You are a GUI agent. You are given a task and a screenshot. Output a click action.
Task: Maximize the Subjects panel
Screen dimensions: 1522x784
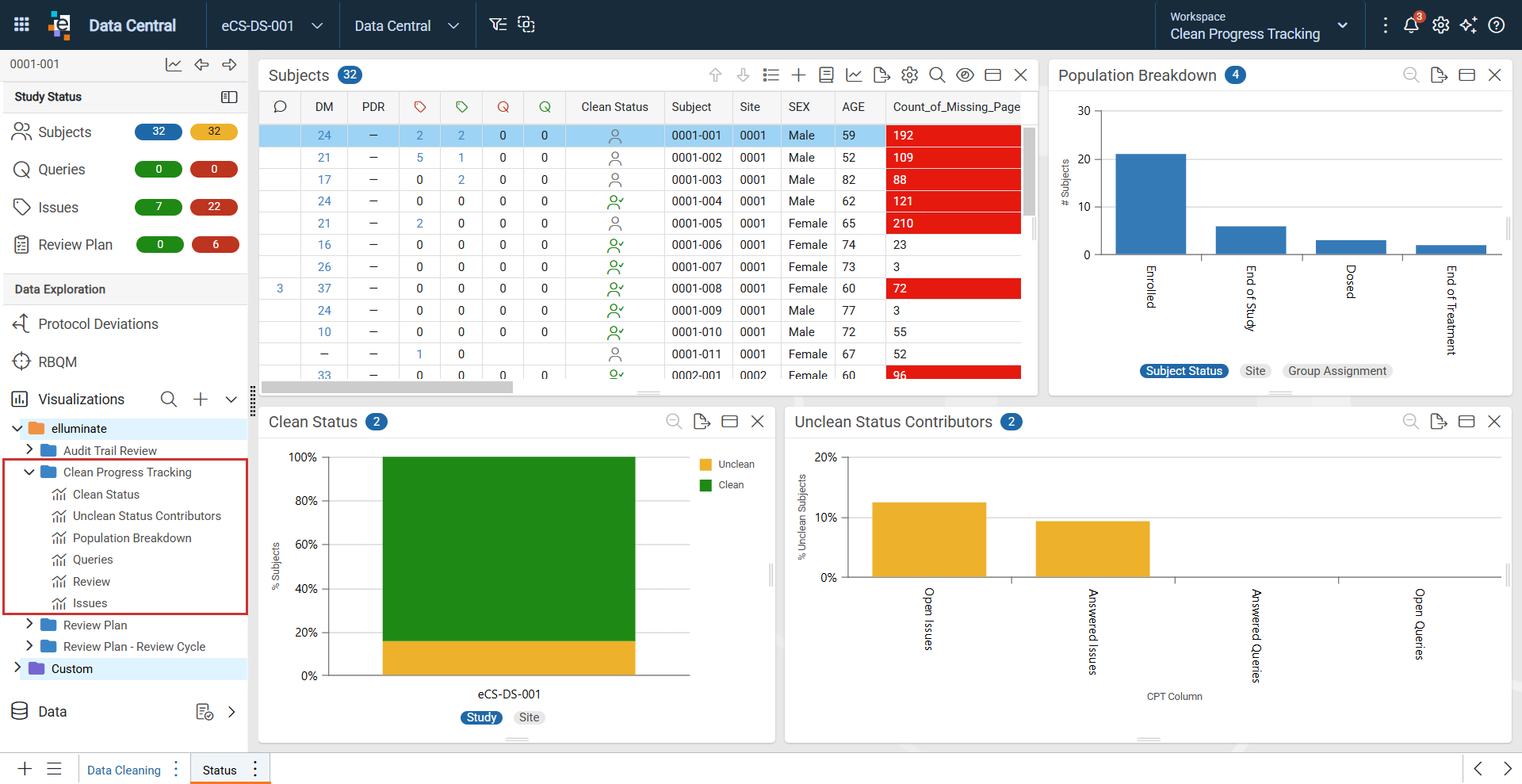992,75
